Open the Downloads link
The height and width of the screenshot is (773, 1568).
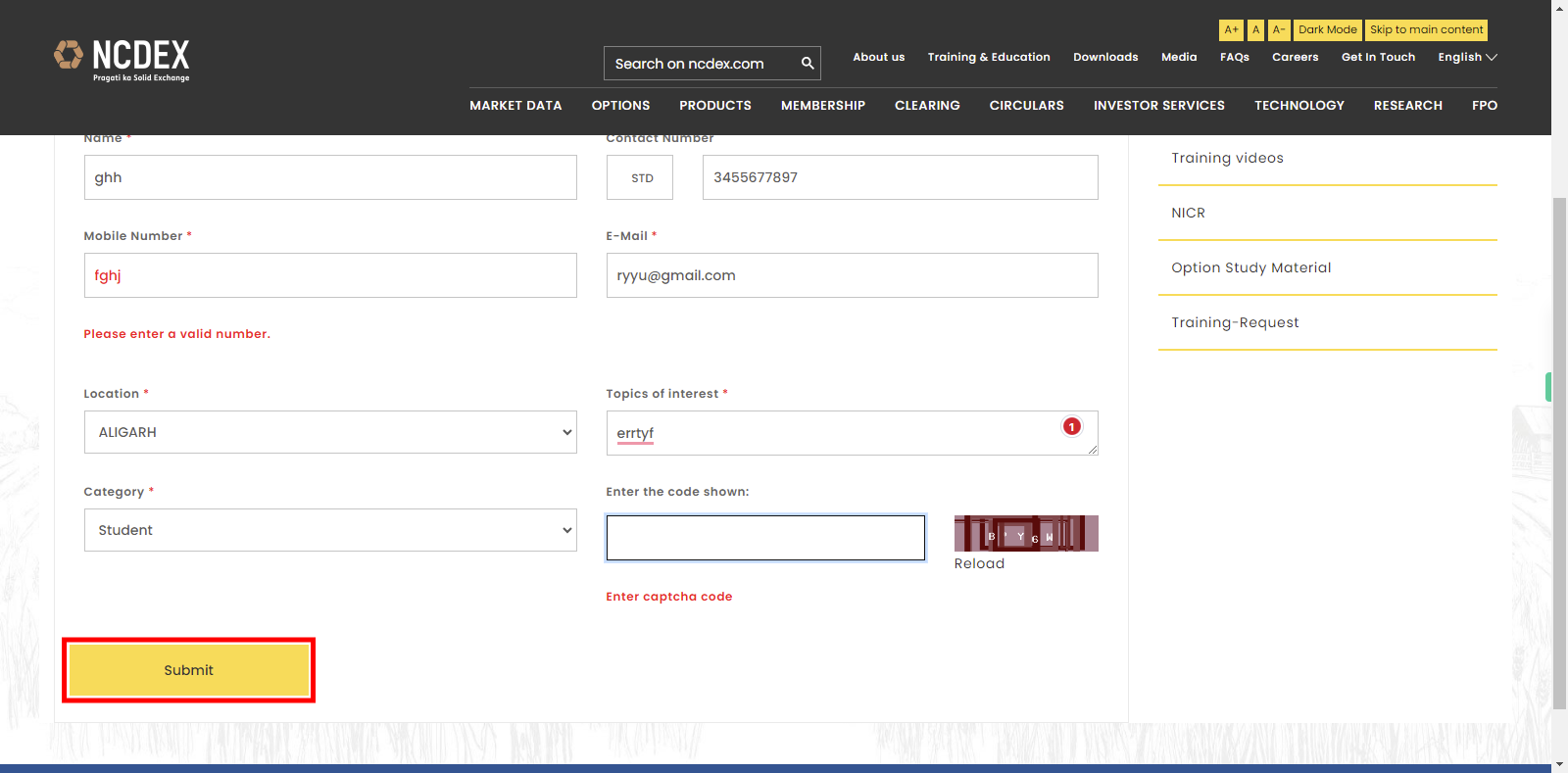click(1105, 57)
